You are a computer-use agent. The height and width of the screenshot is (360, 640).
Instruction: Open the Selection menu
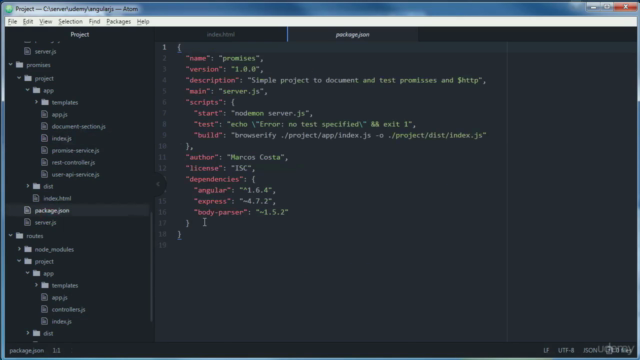click(x=70, y=21)
